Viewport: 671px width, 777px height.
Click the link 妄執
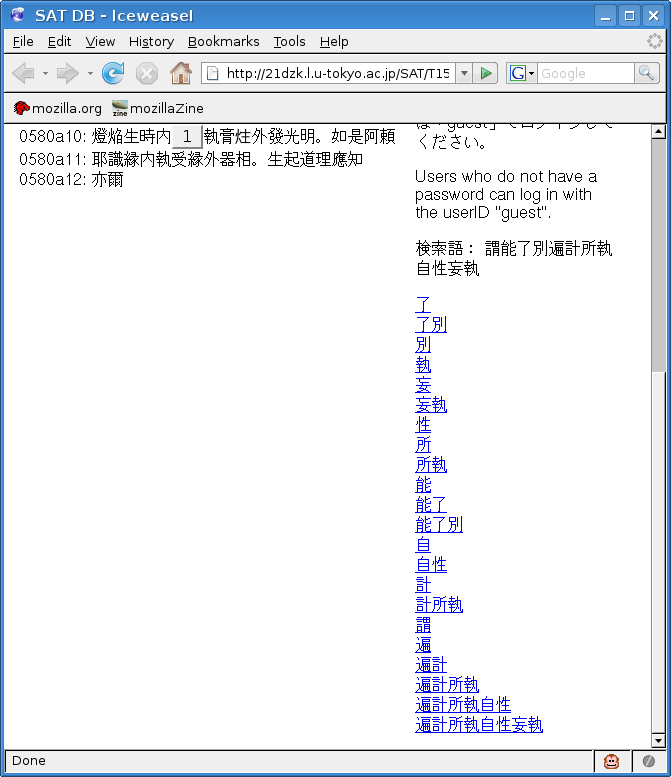431,404
